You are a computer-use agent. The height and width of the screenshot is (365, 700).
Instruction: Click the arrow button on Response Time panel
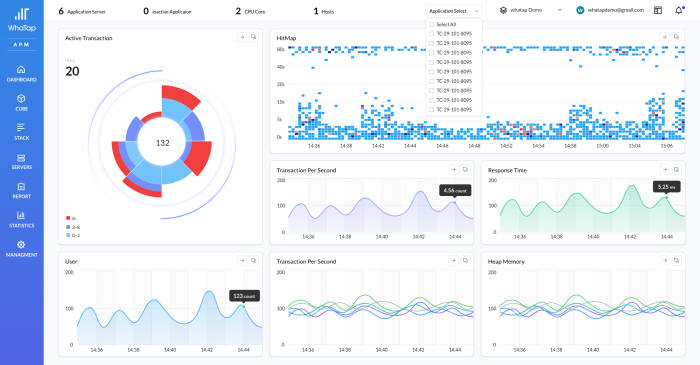click(x=665, y=170)
